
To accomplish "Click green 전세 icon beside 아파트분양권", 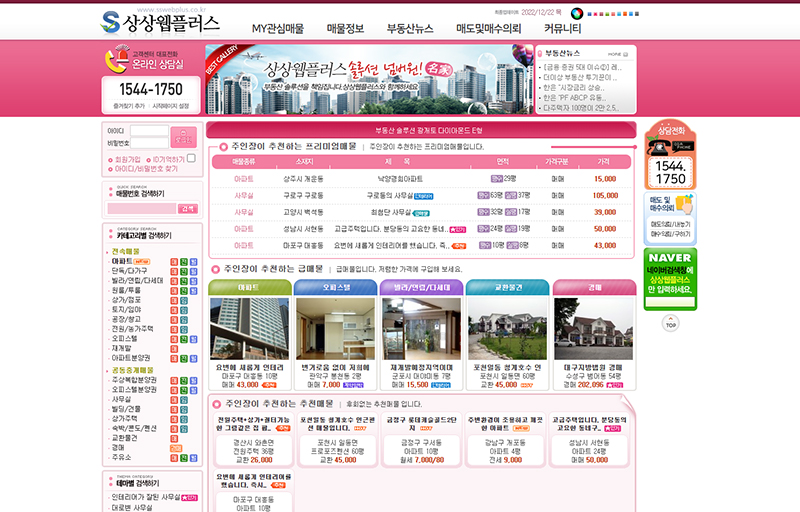I will pyautogui.click(x=184, y=359).
